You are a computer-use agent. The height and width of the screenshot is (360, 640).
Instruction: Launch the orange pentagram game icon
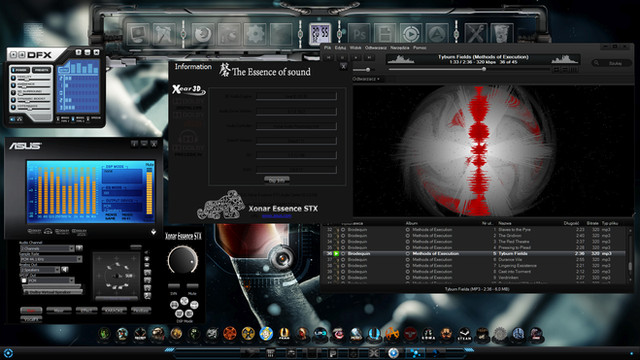click(230, 334)
